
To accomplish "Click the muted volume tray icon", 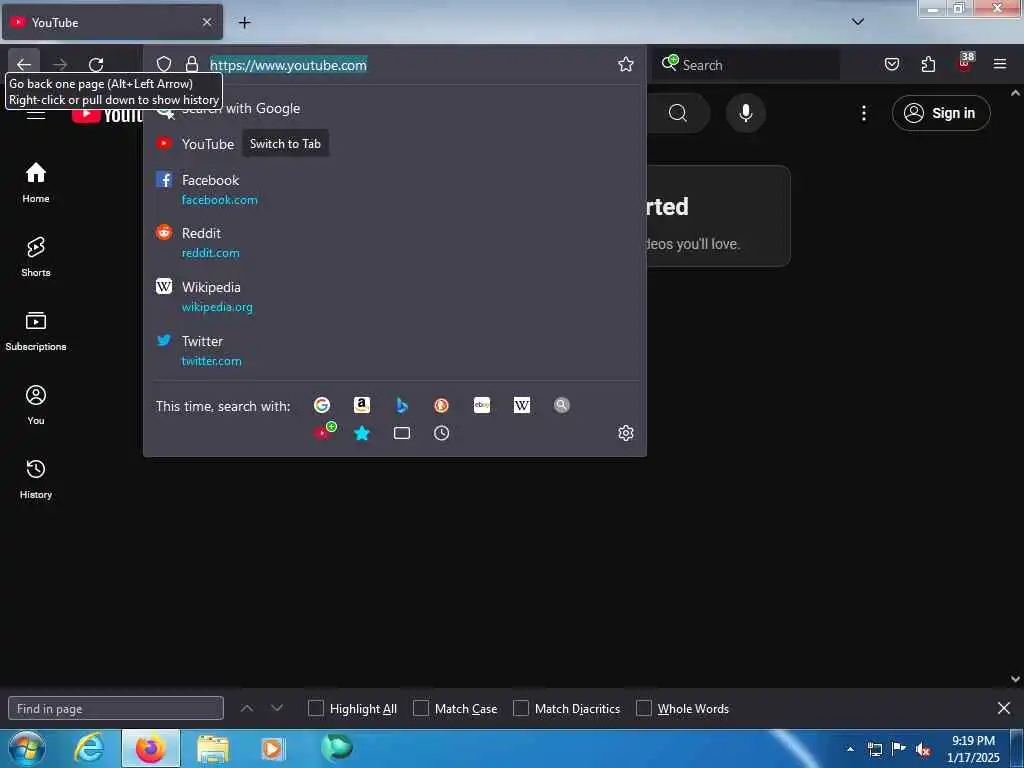I will coord(923,749).
